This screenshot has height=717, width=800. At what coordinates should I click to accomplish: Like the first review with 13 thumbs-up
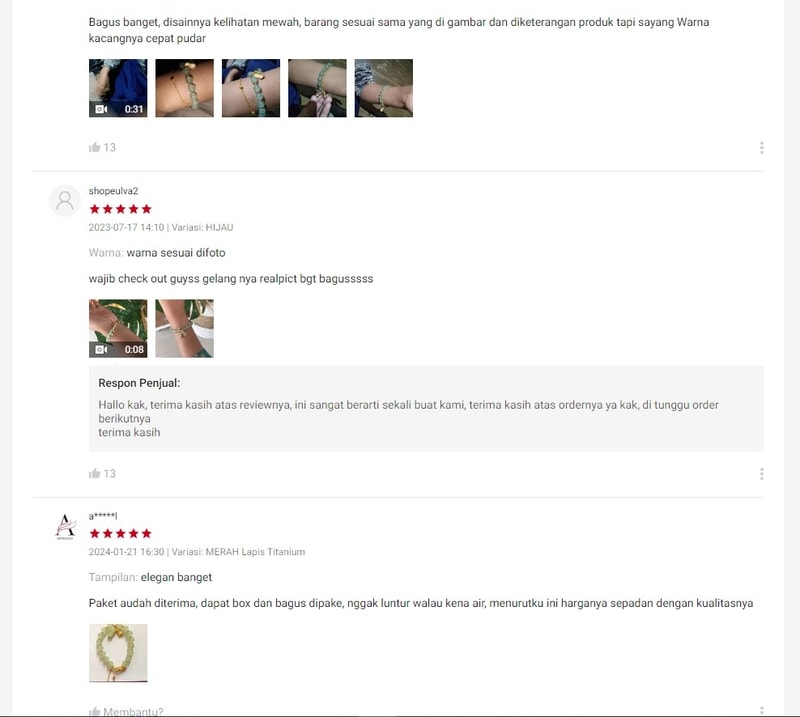(x=94, y=147)
